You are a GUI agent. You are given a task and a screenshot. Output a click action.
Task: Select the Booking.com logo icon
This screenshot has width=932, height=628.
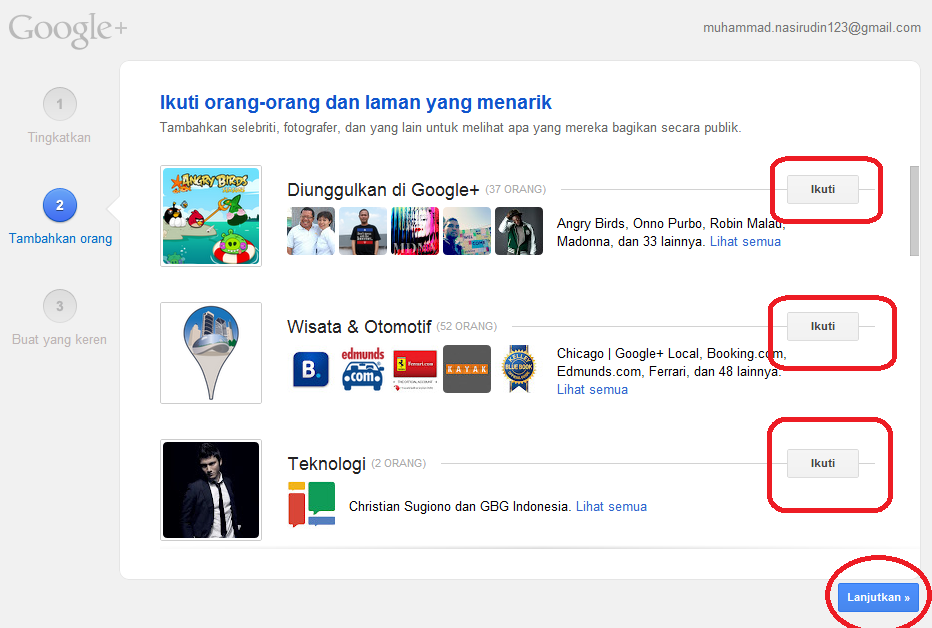(x=311, y=370)
